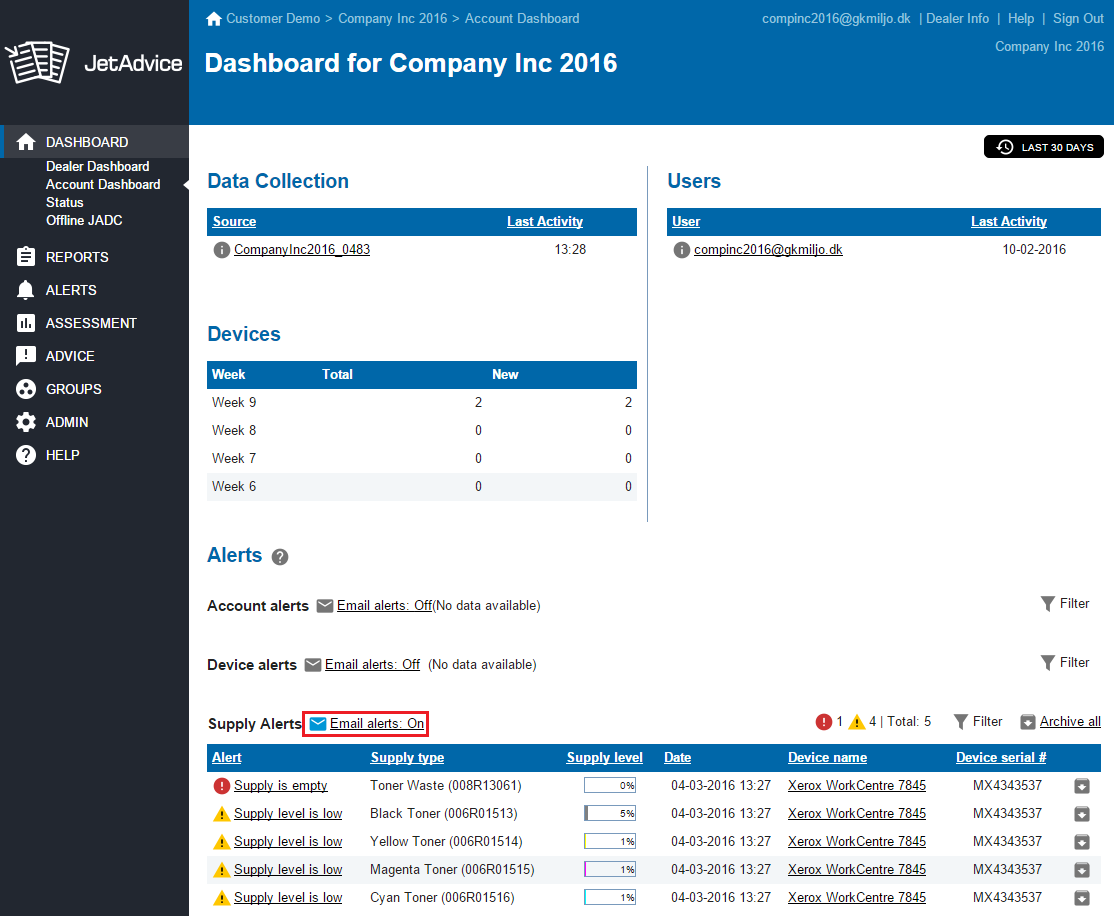Click the home icon in breadcrumb
Image resolution: width=1114 pixels, height=916 pixels.
213,19
